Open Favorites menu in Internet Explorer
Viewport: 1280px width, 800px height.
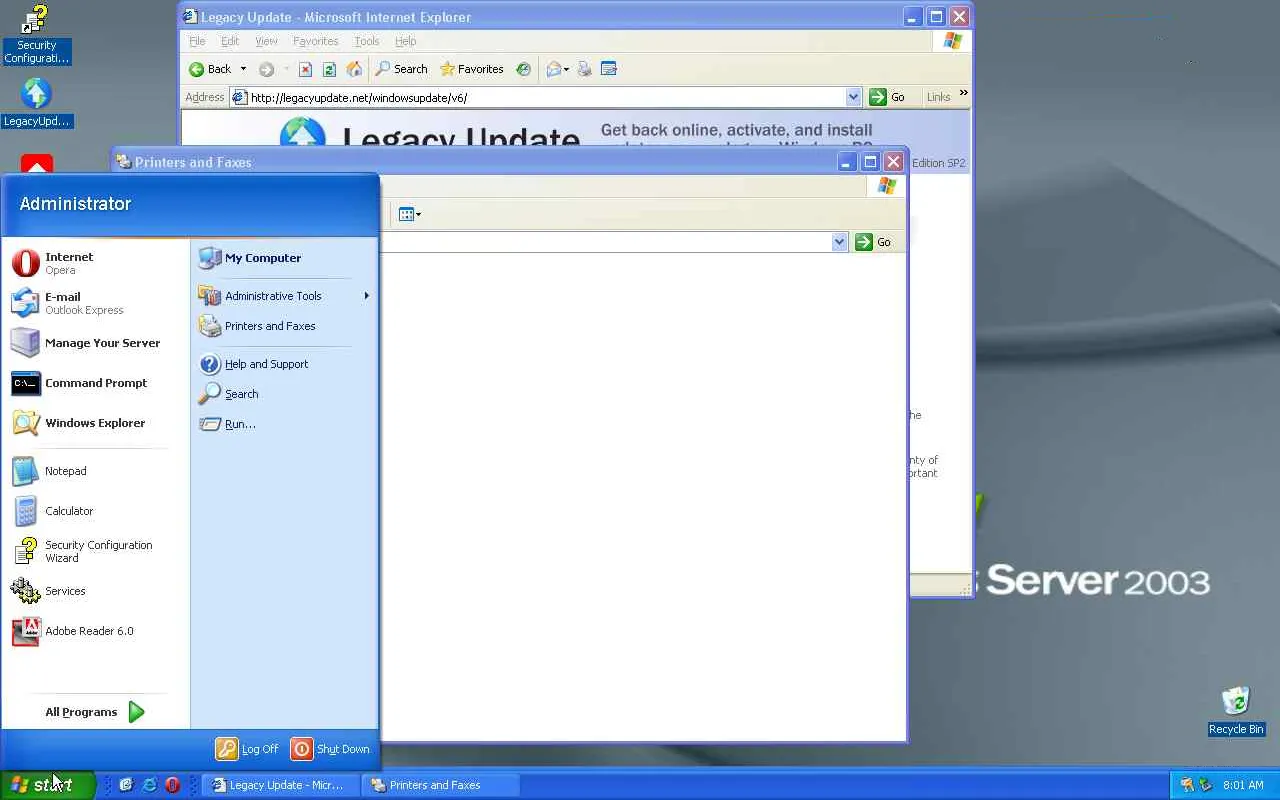(x=315, y=41)
